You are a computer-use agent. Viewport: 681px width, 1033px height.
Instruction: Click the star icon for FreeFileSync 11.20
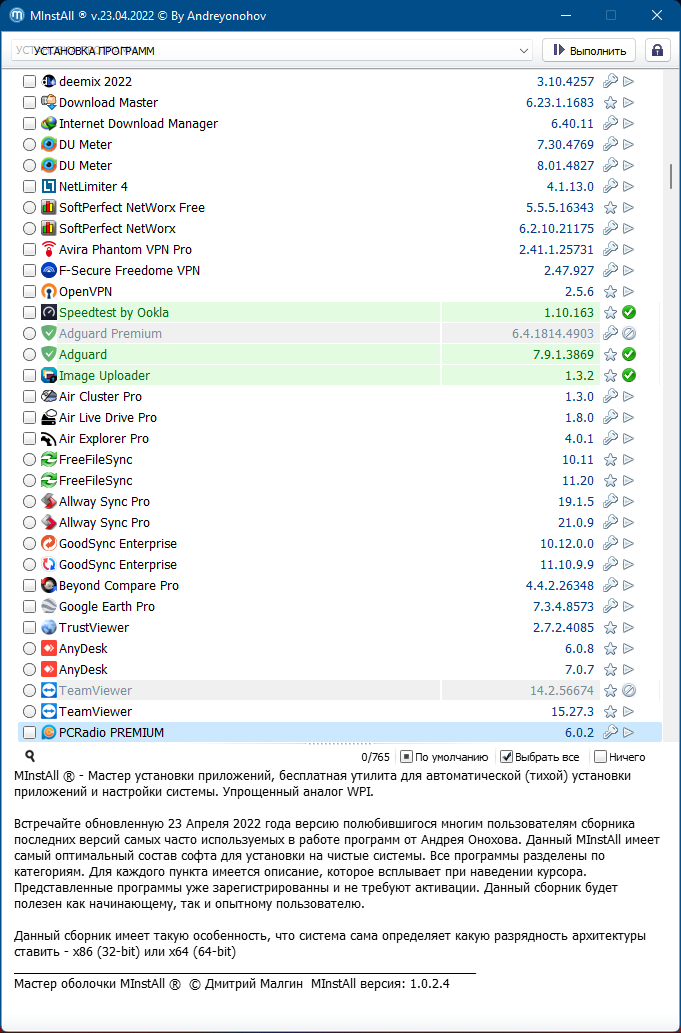point(611,481)
